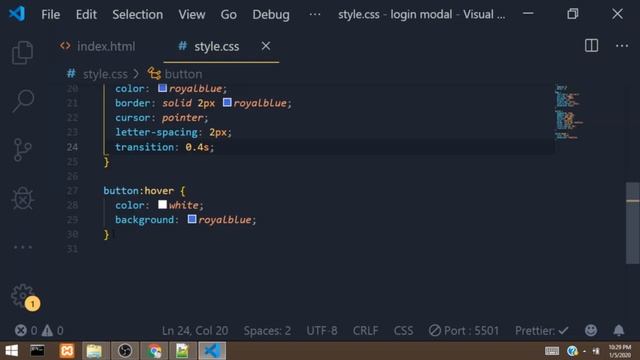Open the Explorer view in the activity bar
The height and width of the screenshot is (360, 640).
pyautogui.click(x=22, y=53)
